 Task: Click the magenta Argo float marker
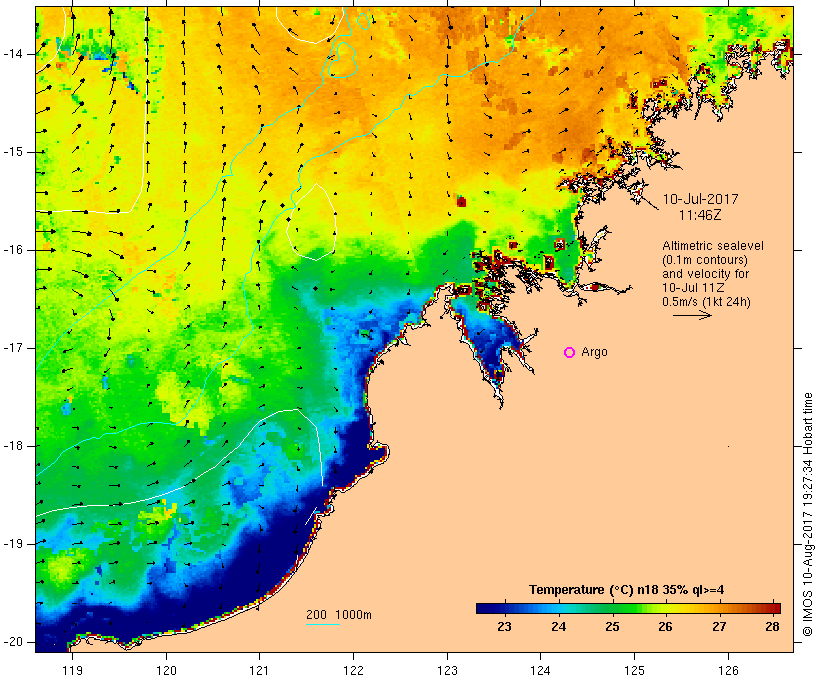pos(570,353)
